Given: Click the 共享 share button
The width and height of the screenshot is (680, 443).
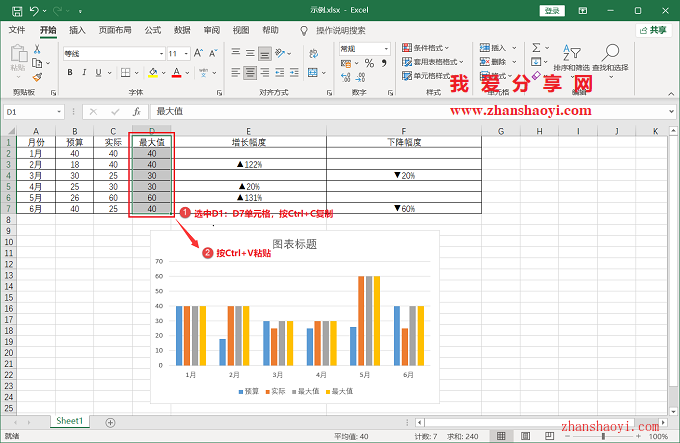Looking at the screenshot, I should pyautogui.click(x=654, y=30).
